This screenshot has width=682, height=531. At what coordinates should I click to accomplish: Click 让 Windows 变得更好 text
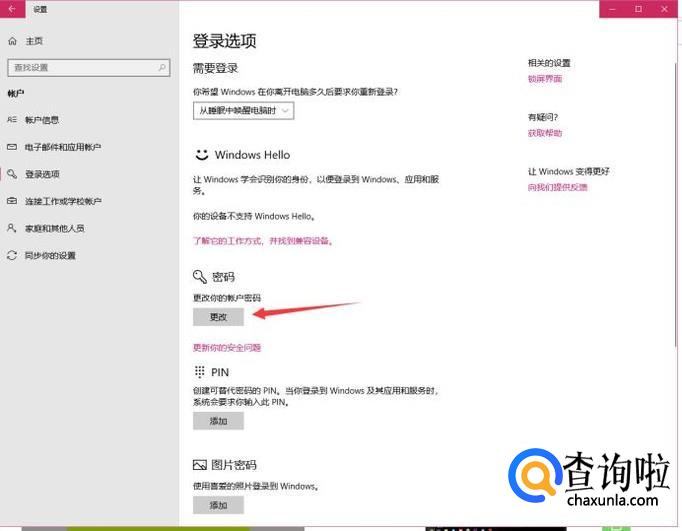point(568,171)
